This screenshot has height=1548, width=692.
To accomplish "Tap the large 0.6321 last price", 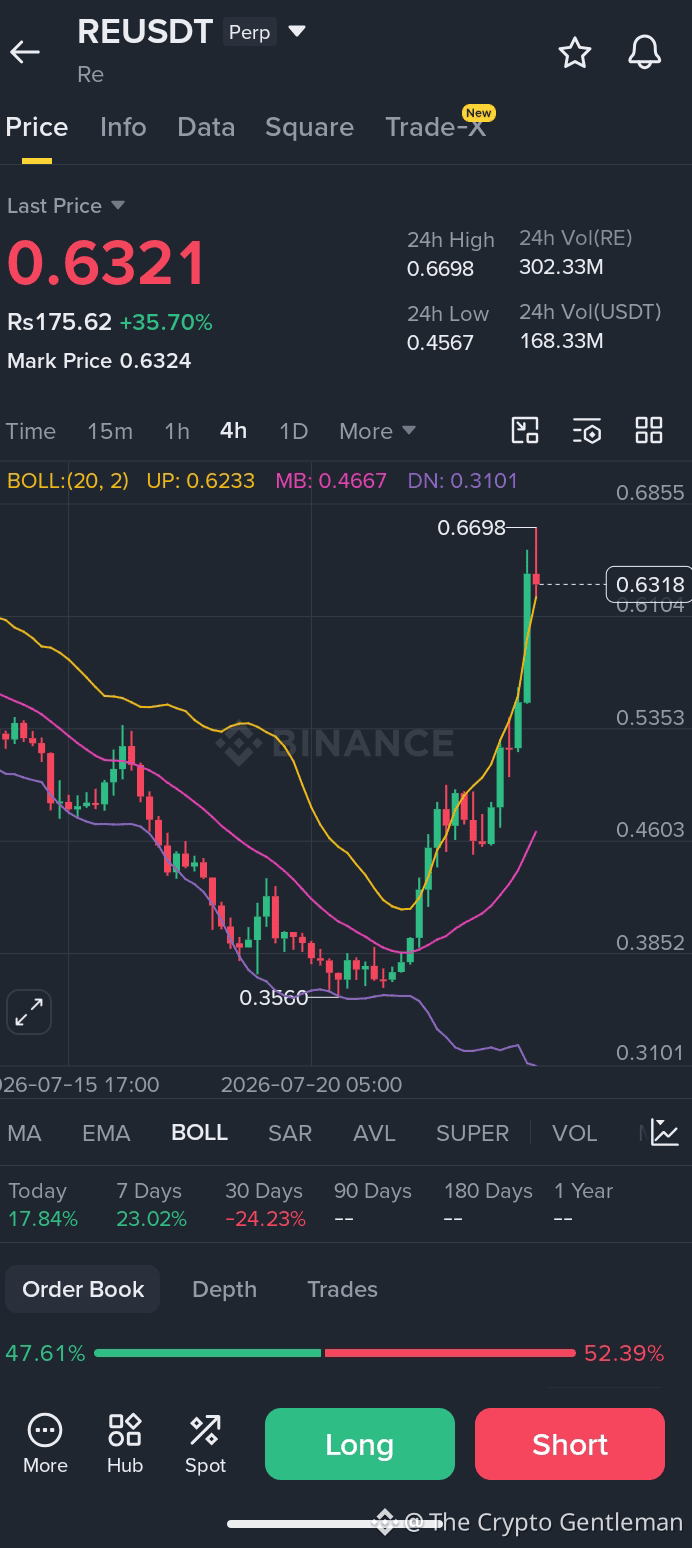I will (106, 263).
